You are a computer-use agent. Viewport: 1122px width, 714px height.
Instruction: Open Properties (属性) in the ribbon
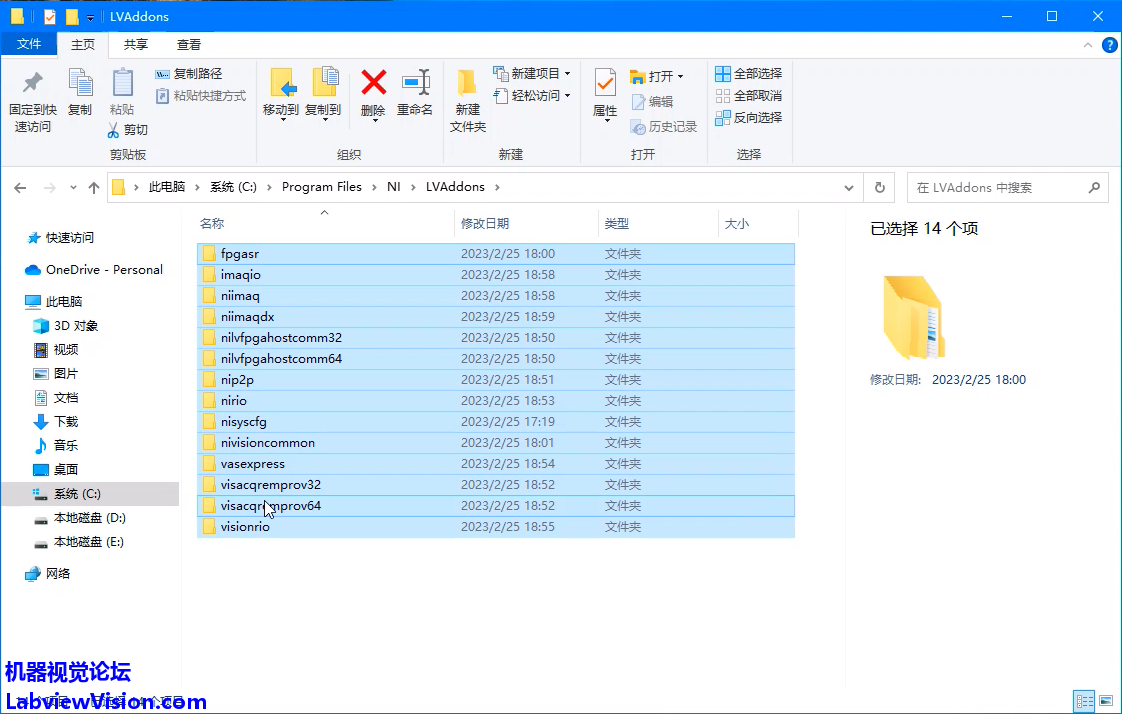tap(605, 84)
